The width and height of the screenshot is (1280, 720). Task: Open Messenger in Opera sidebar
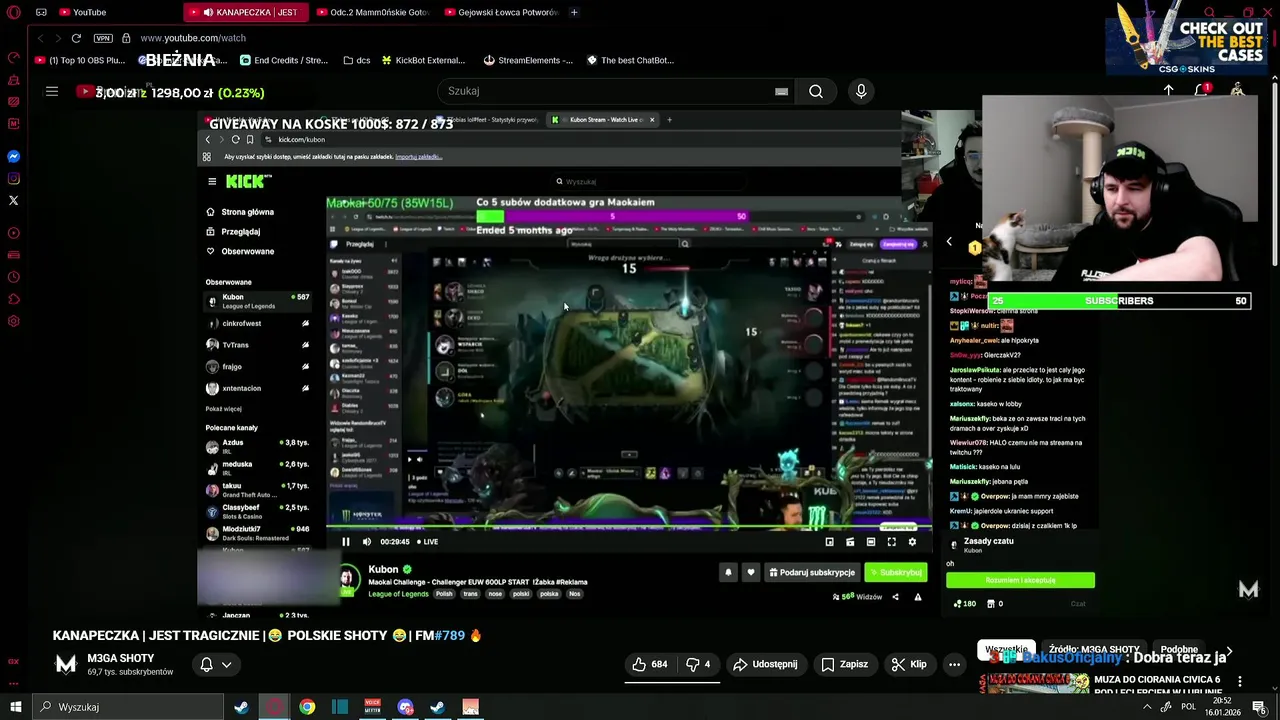pos(13,157)
